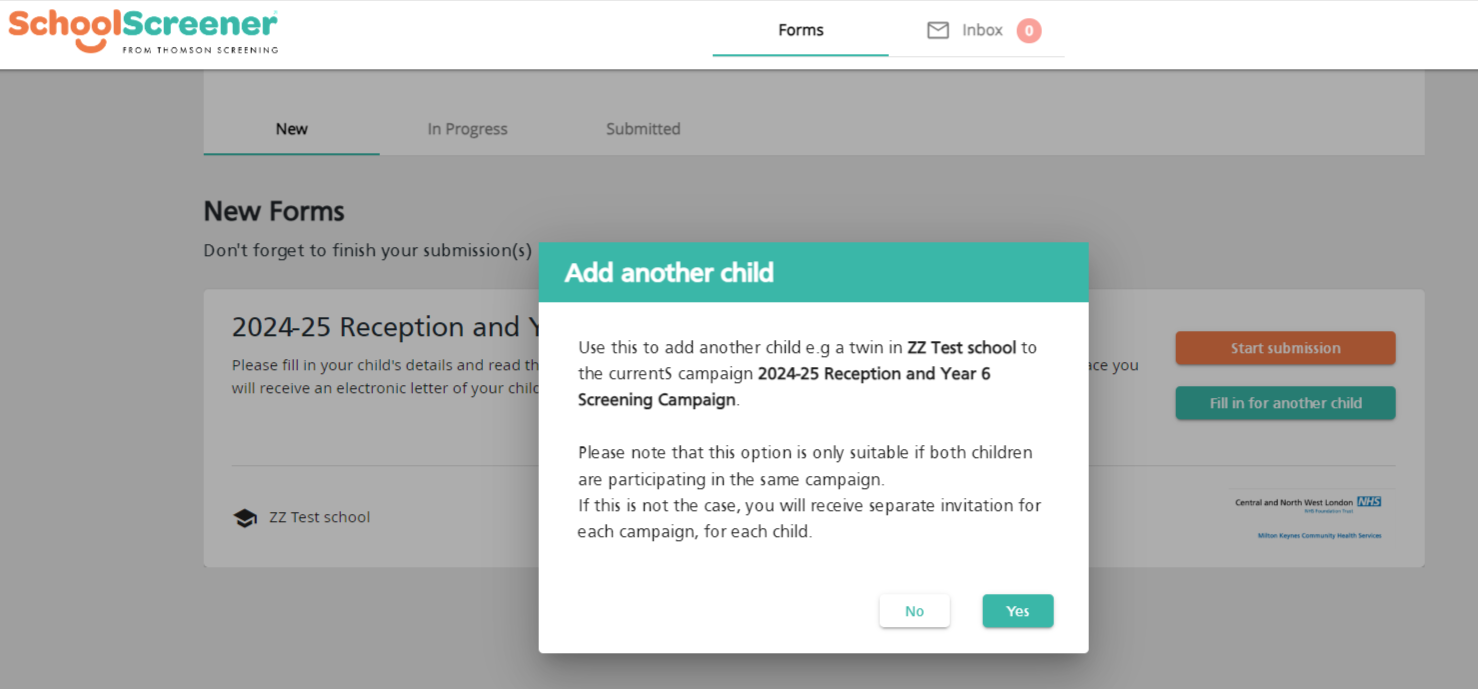Confirm adding another child with Yes
The width and height of the screenshot is (1478, 689).
click(1018, 611)
